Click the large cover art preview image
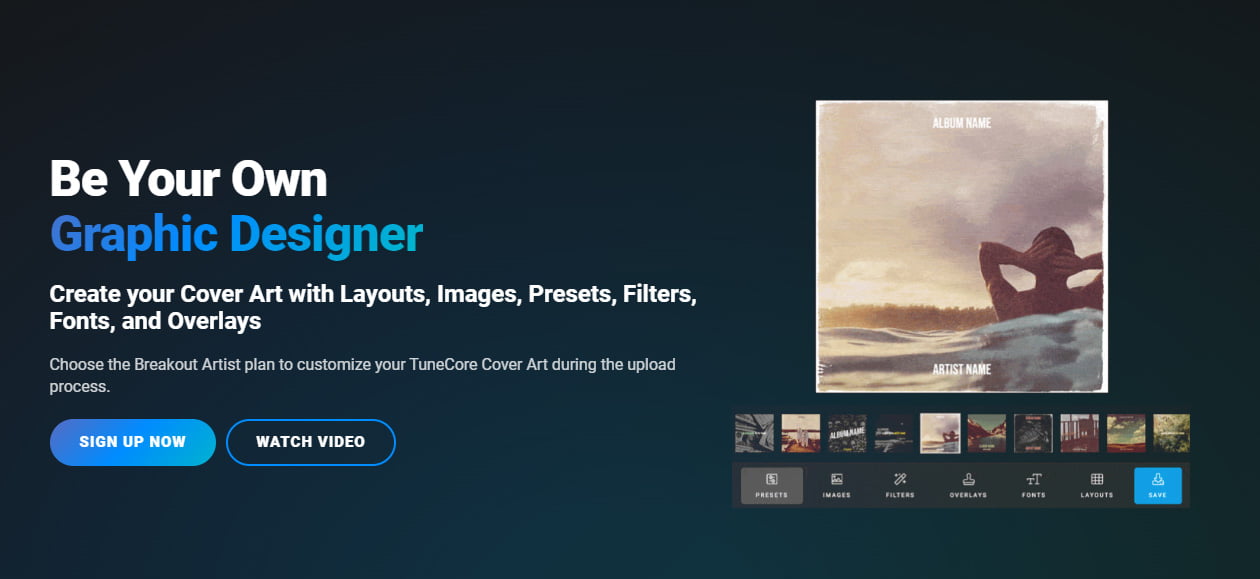Viewport: 1260px width, 579px height. [961, 247]
